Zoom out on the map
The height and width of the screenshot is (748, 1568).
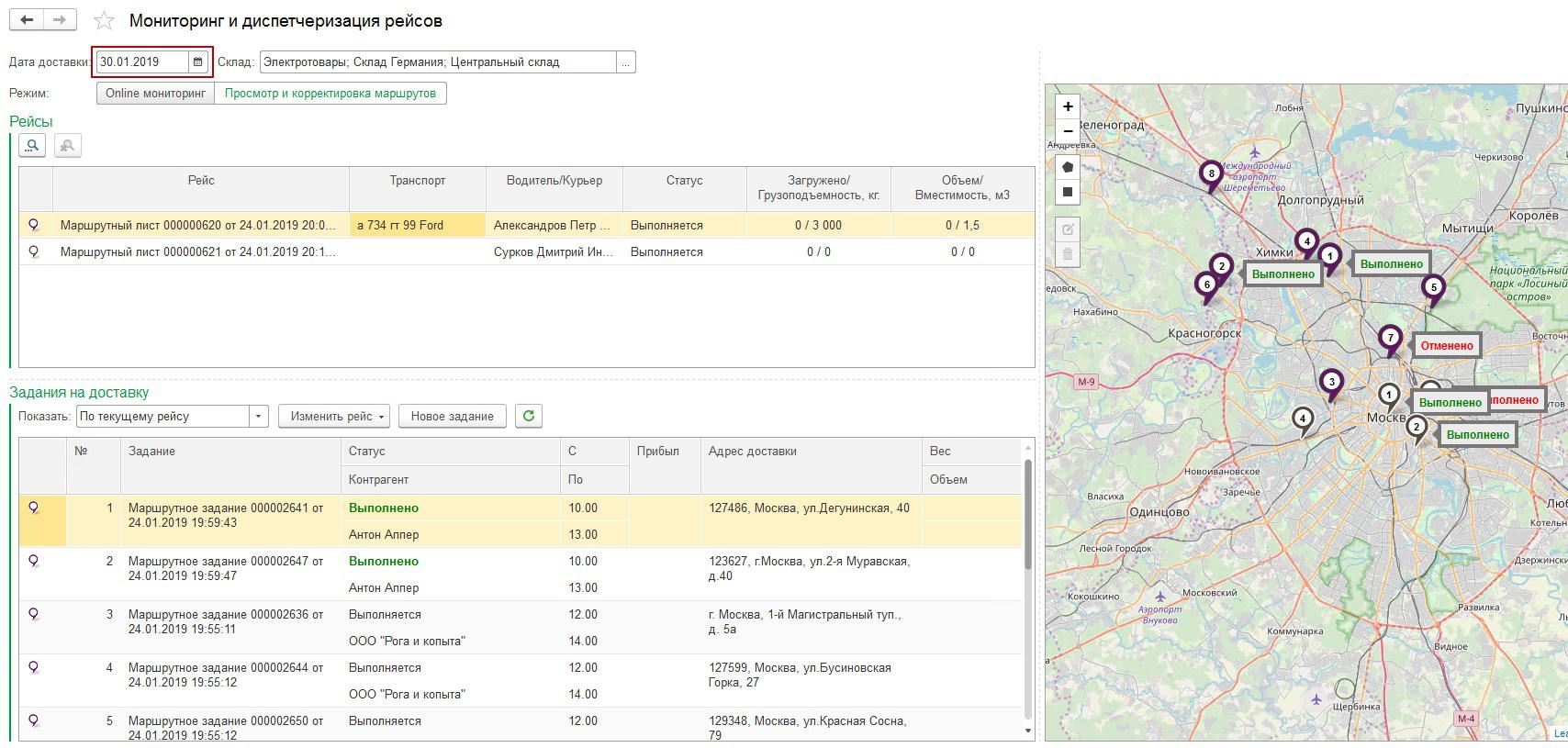[1068, 131]
